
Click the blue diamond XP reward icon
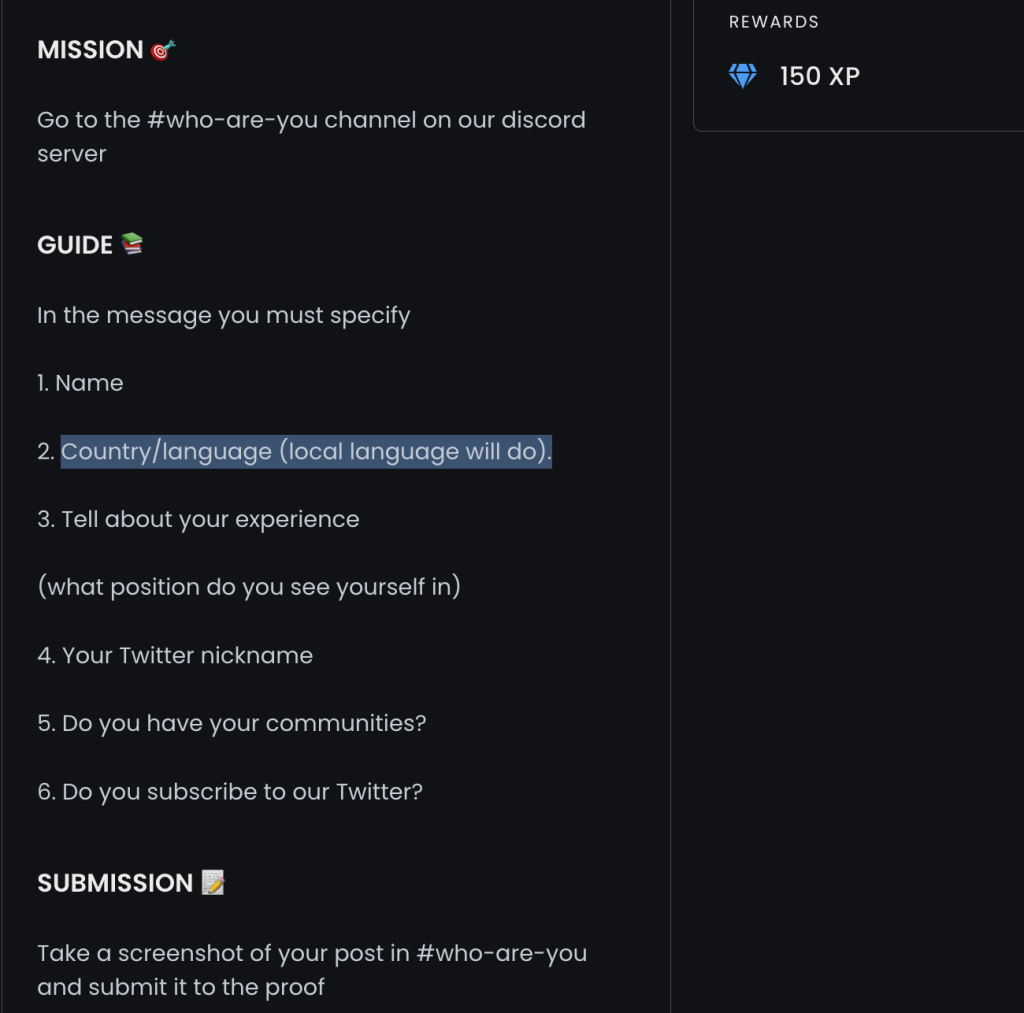743,76
